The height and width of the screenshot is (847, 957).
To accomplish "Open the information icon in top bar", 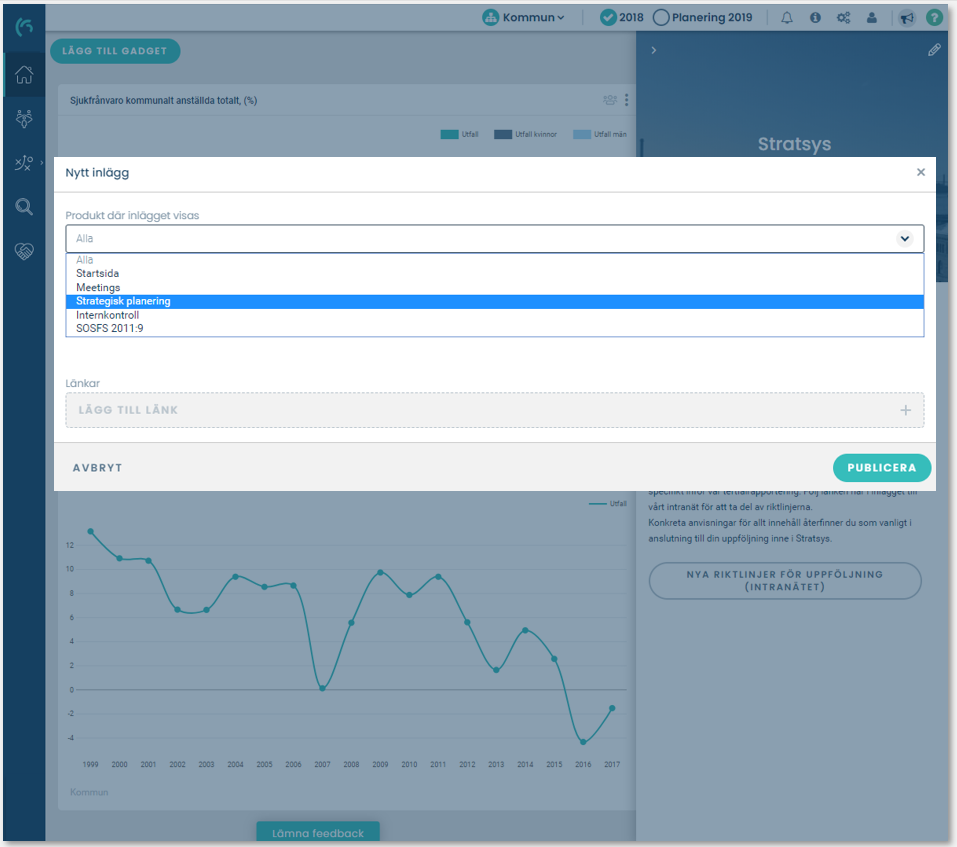I will click(x=815, y=18).
